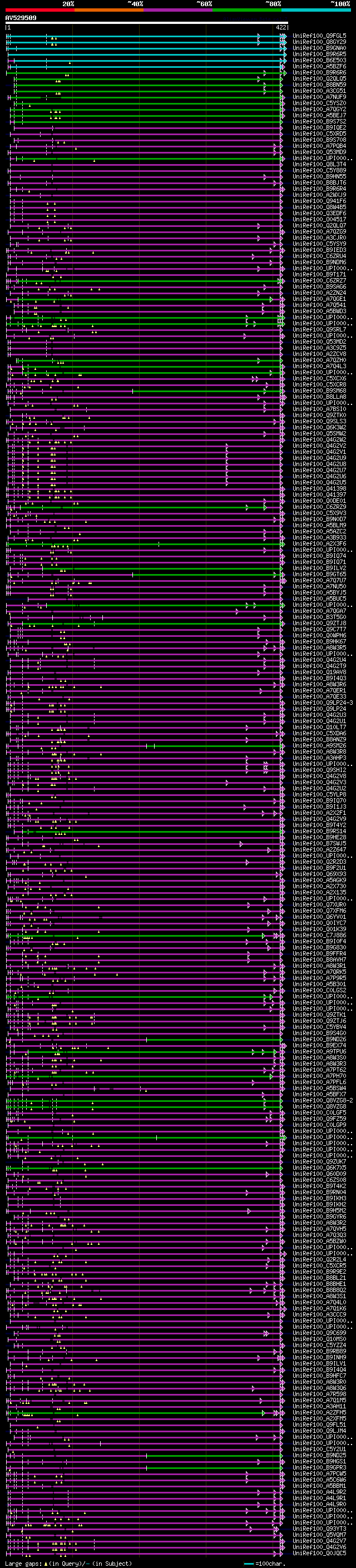
Task: Select label UniRef100_B9T171
Action: (x=319, y=275)
